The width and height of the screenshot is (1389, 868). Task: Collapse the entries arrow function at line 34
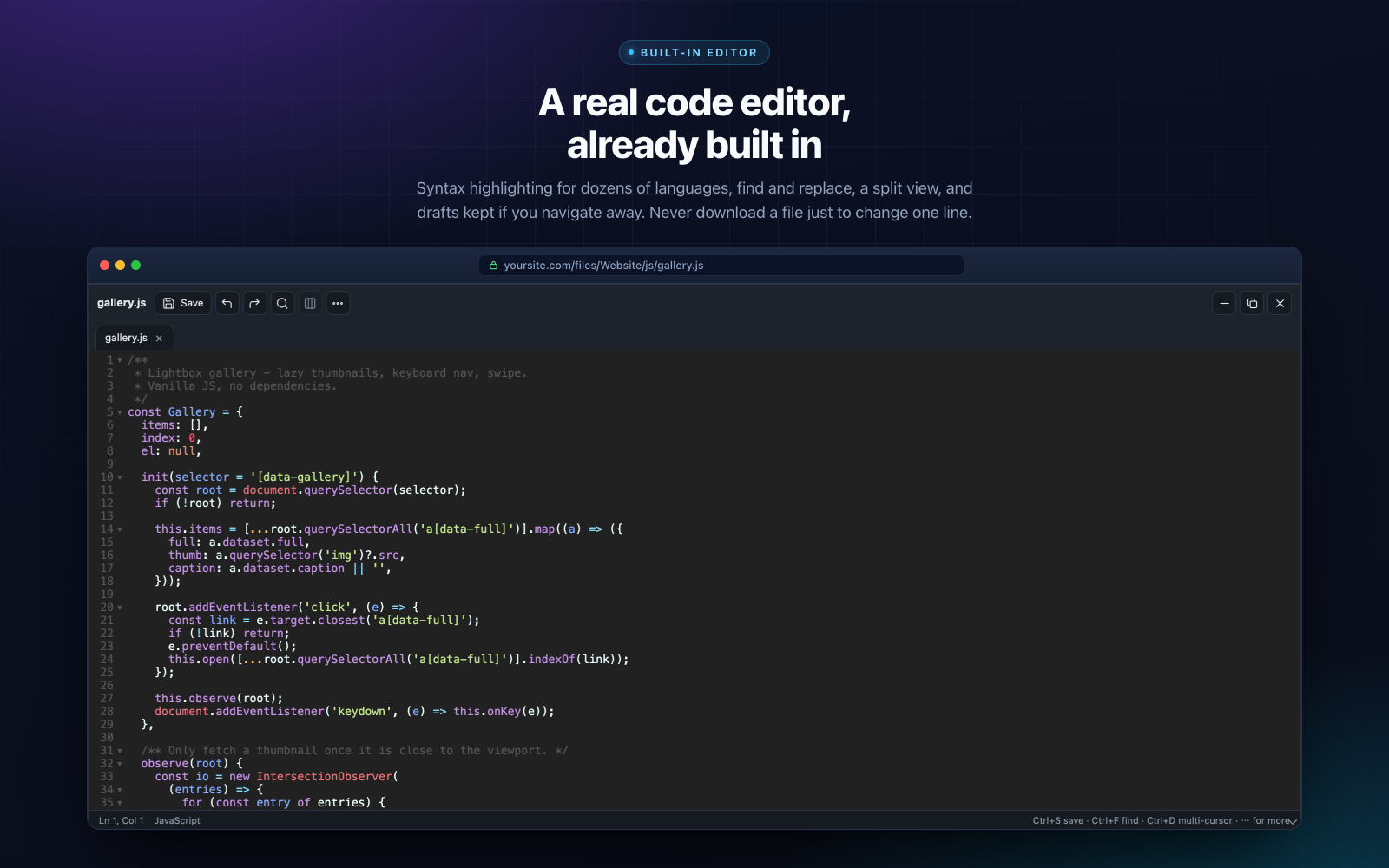[x=120, y=790]
